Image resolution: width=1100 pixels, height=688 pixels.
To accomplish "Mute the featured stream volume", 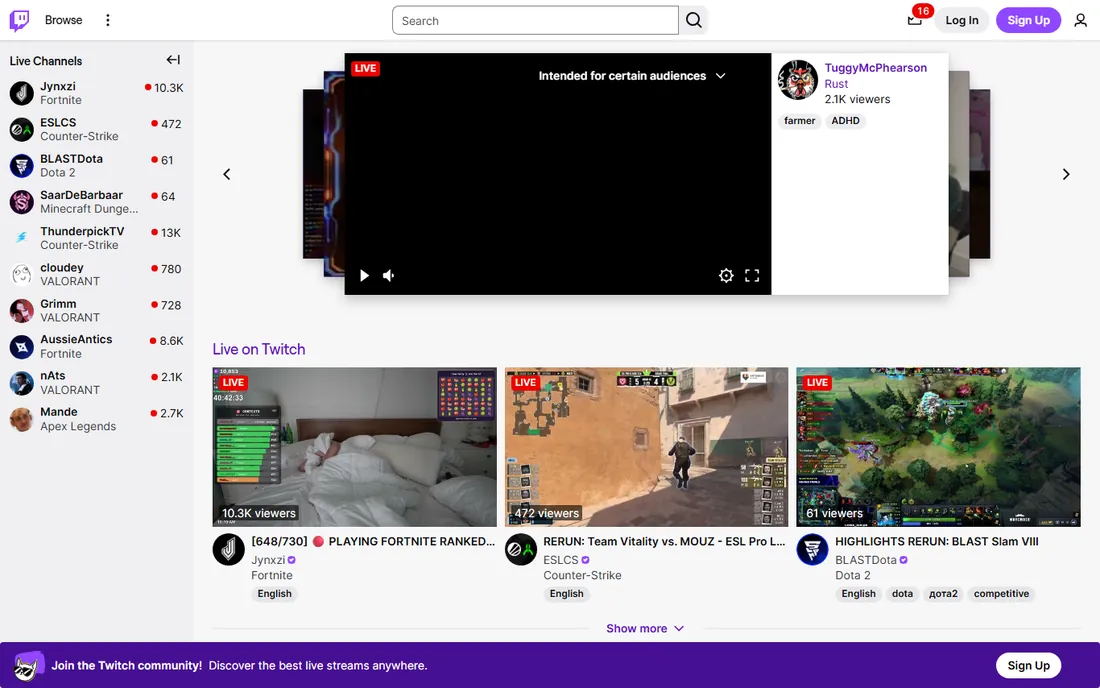I will tap(389, 276).
